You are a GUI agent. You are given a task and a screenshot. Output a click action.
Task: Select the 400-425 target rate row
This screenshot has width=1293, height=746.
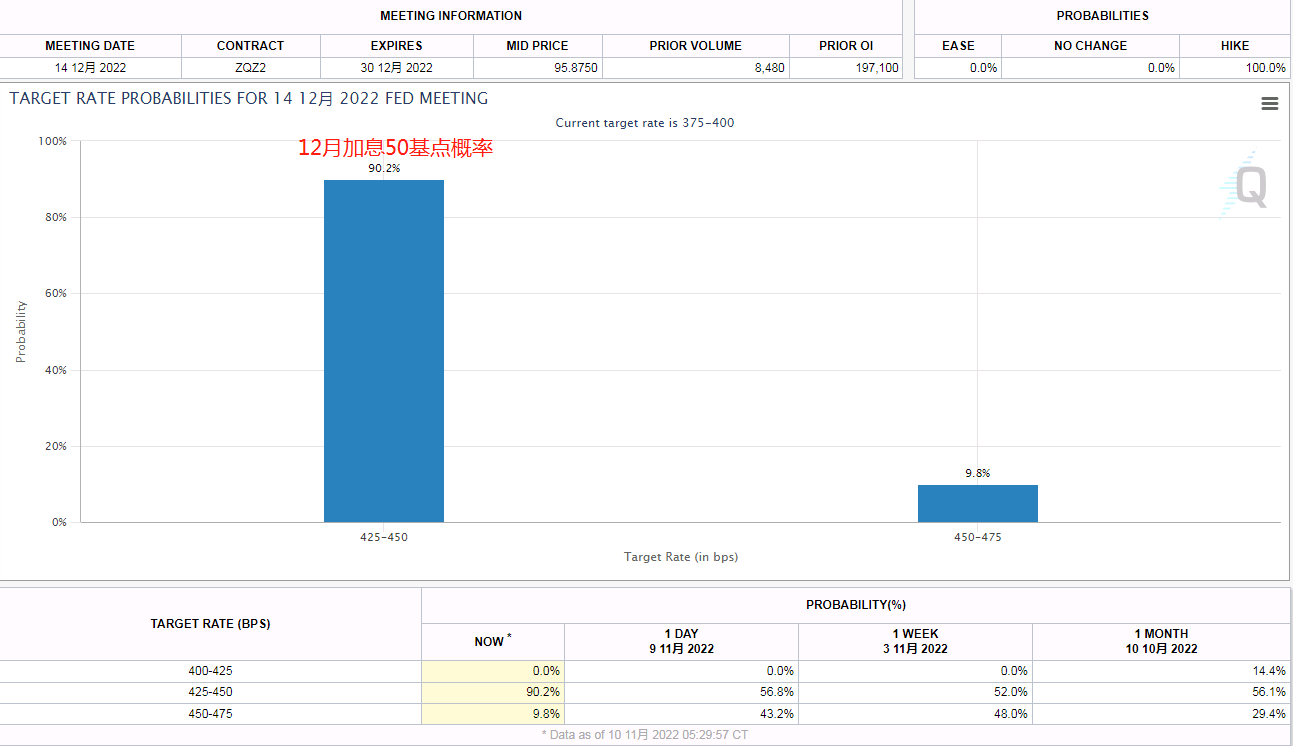tap(210, 671)
